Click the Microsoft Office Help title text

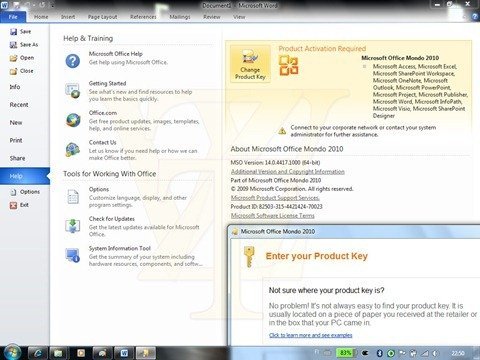(x=116, y=54)
